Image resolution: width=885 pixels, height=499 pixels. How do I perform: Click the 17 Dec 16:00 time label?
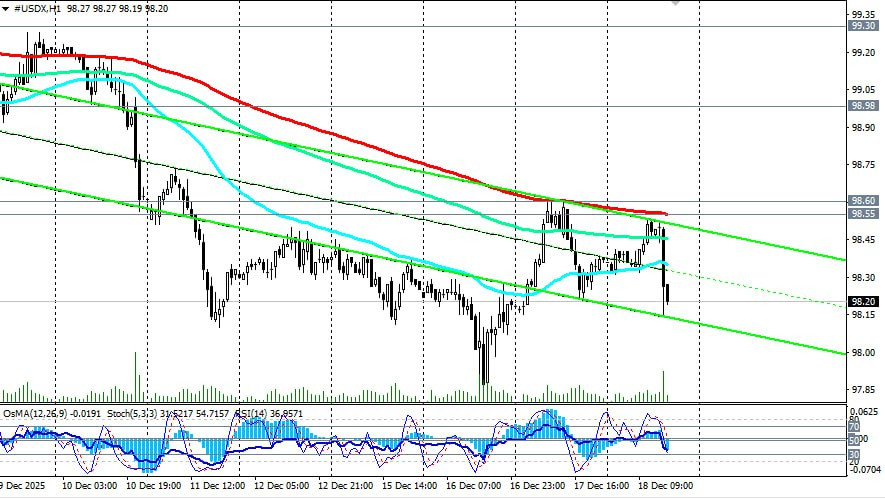coord(601,485)
